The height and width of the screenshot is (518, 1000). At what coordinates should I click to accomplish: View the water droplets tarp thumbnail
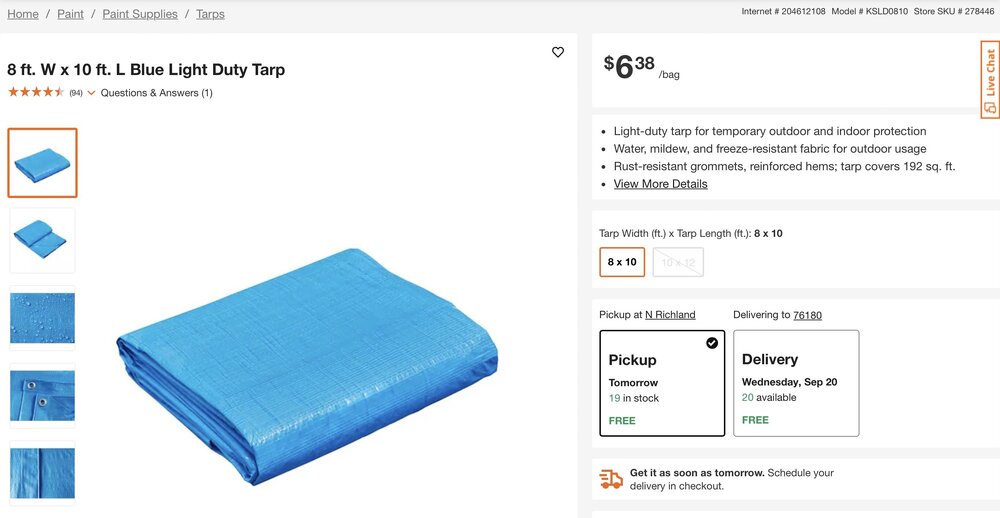[x=43, y=318]
